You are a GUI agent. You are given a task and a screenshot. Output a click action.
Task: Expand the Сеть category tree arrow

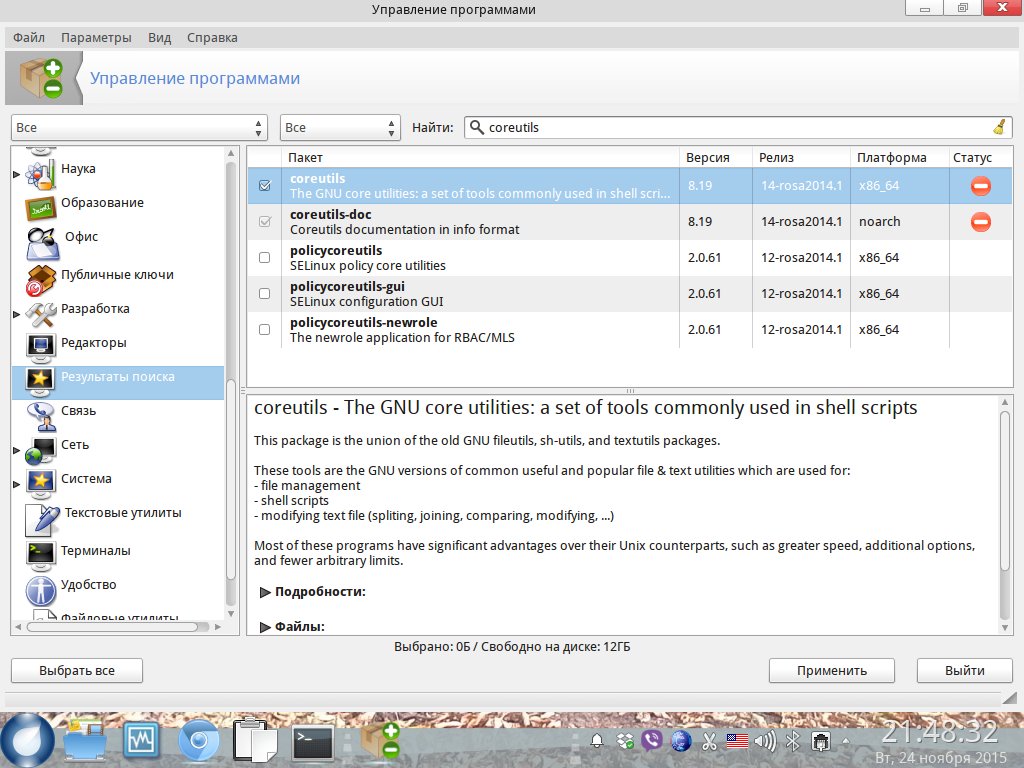coord(16,450)
